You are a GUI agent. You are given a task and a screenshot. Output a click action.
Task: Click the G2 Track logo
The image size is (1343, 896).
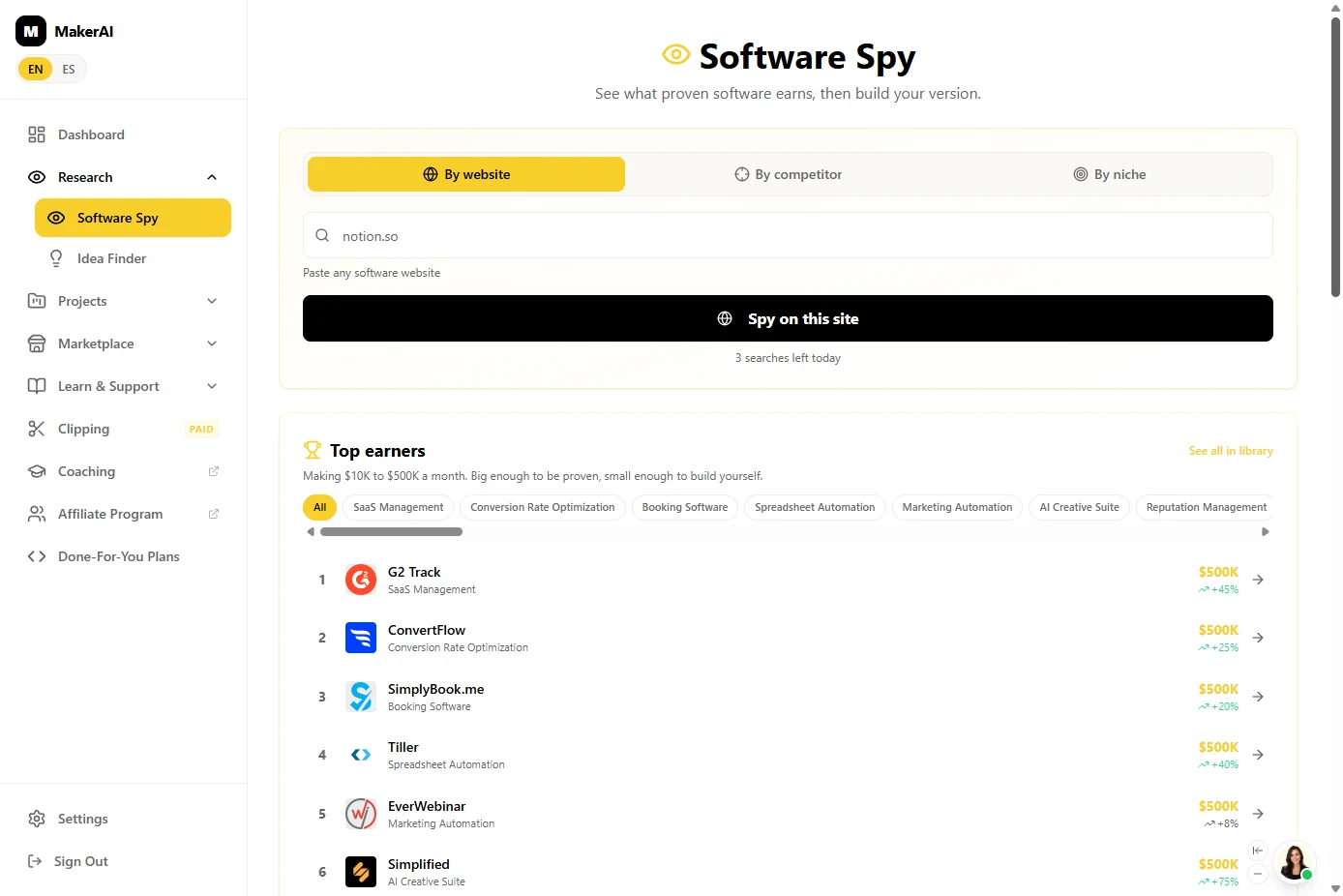click(361, 580)
